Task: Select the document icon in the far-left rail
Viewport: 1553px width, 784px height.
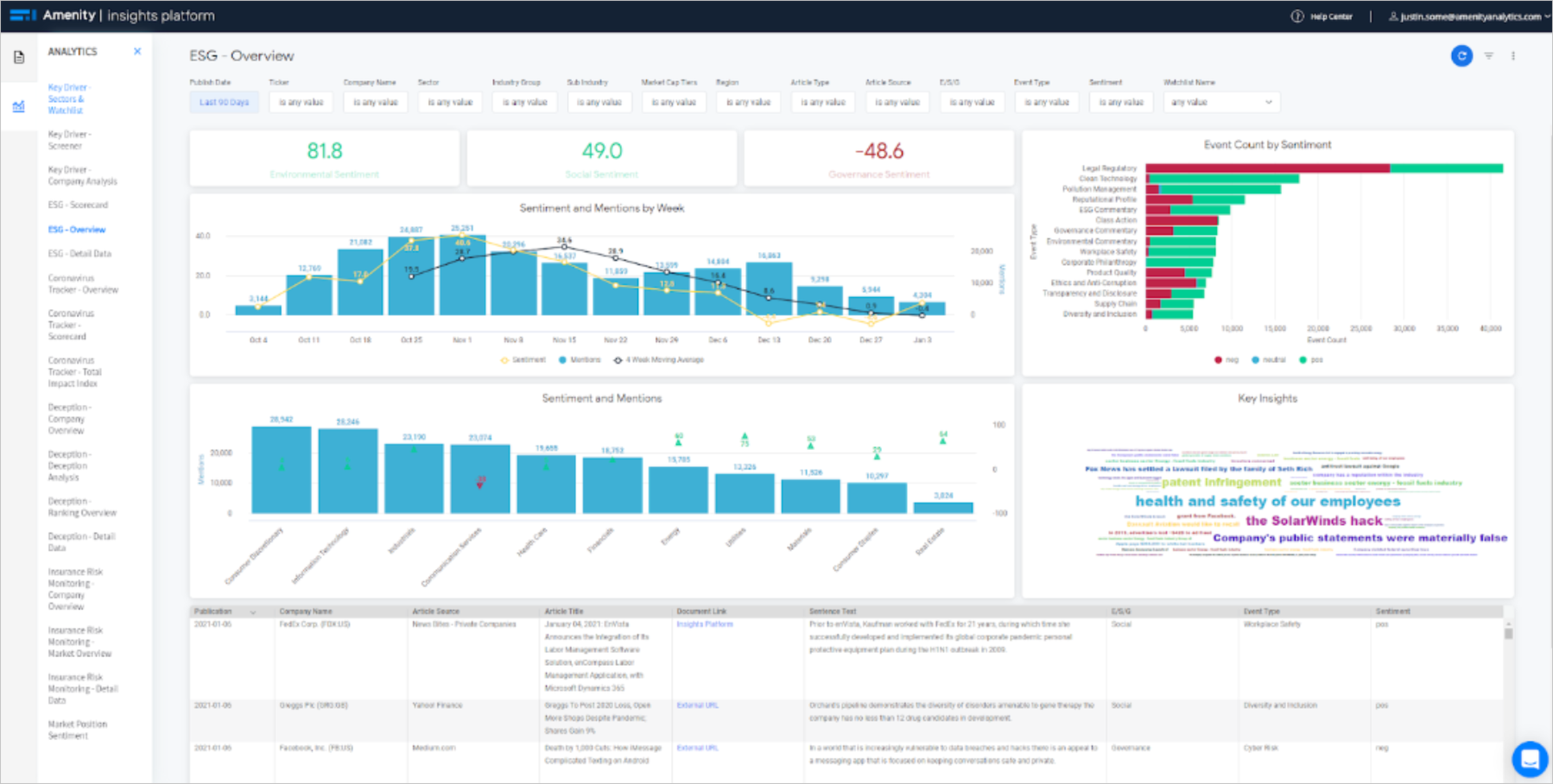Action: pyautogui.click(x=19, y=57)
